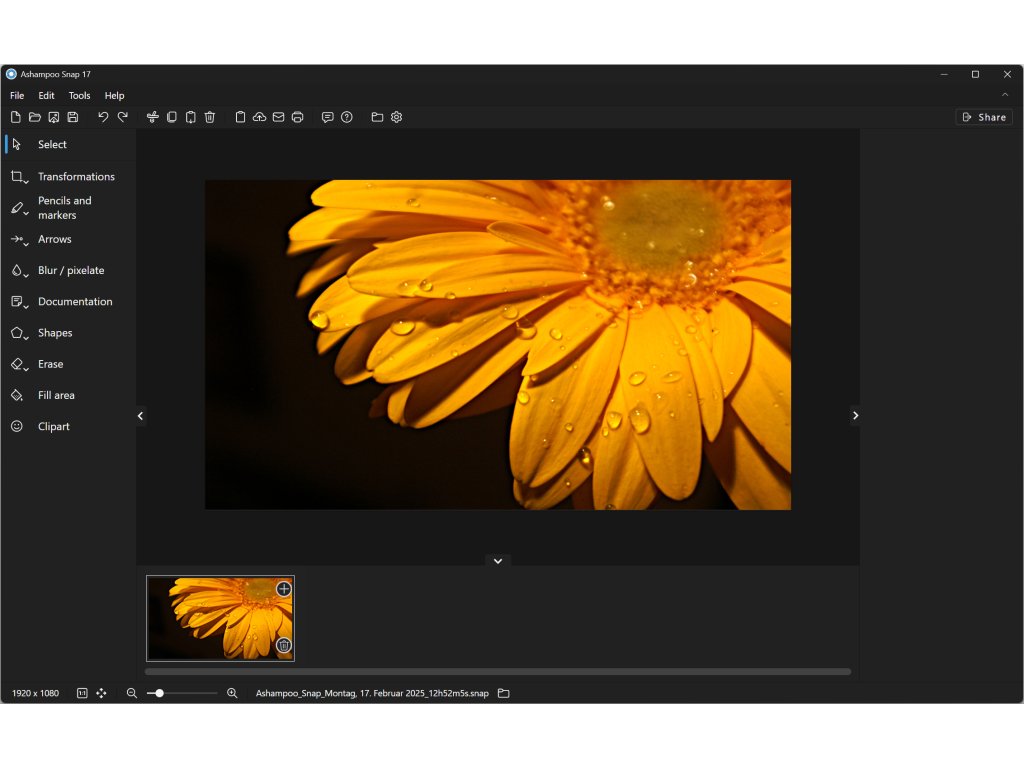The width and height of the screenshot is (1024, 768).
Task: Open help question mark icon
Action: point(347,117)
